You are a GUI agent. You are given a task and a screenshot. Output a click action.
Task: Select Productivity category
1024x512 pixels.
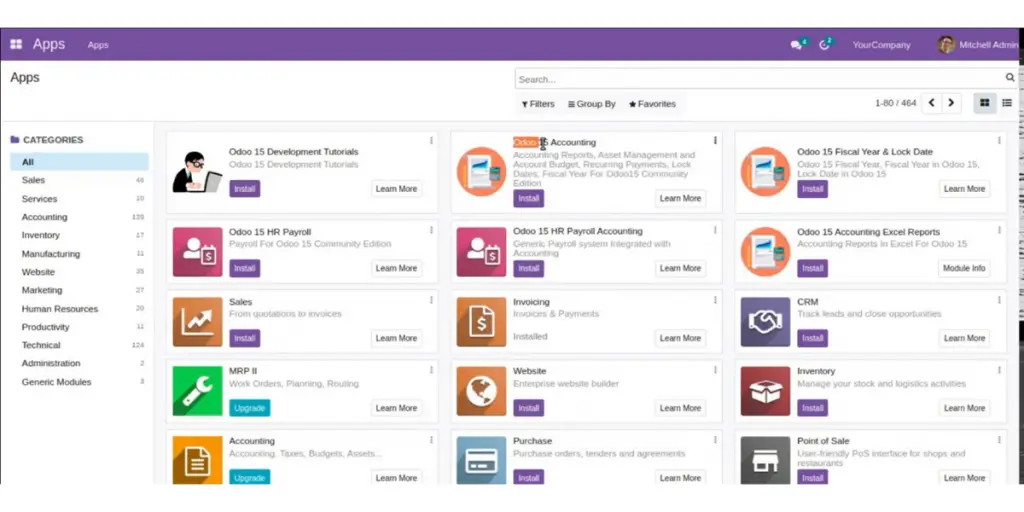(79, 327)
